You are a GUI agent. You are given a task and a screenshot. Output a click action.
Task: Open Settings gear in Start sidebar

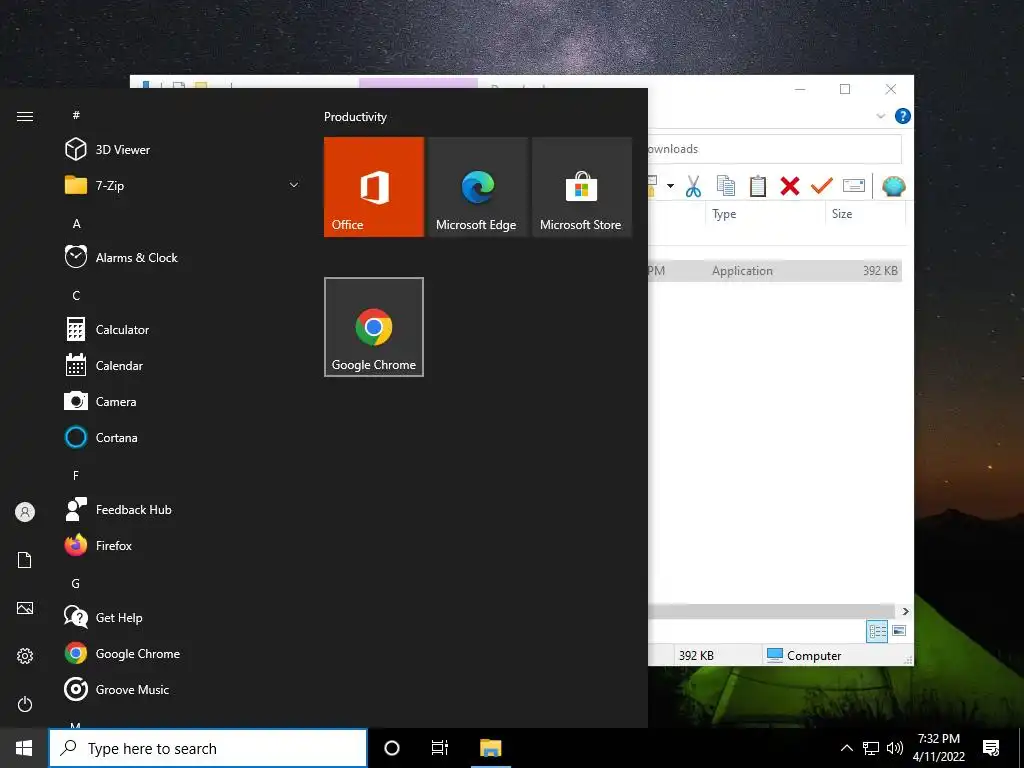pyautogui.click(x=25, y=656)
